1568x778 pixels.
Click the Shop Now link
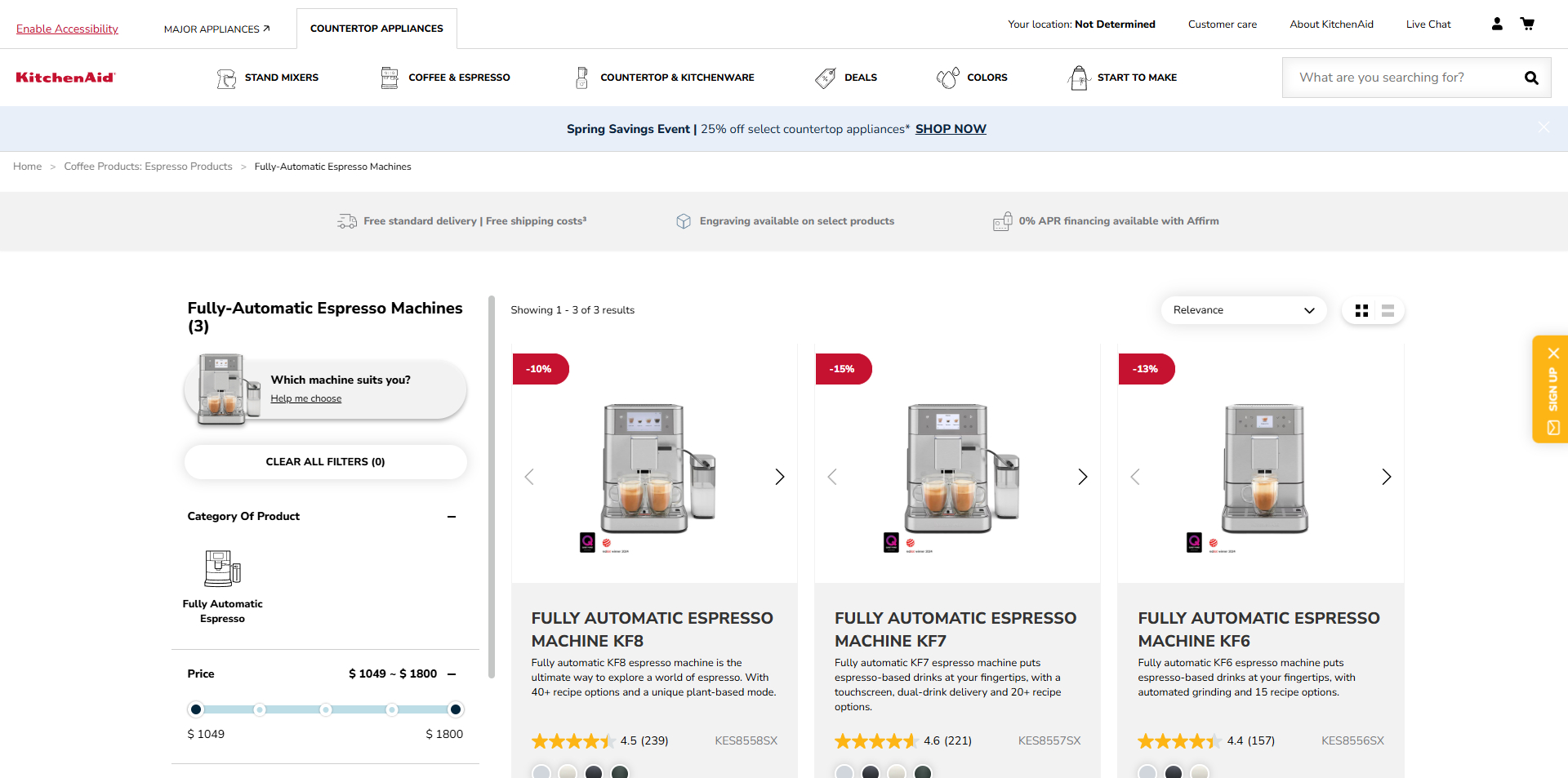951,129
